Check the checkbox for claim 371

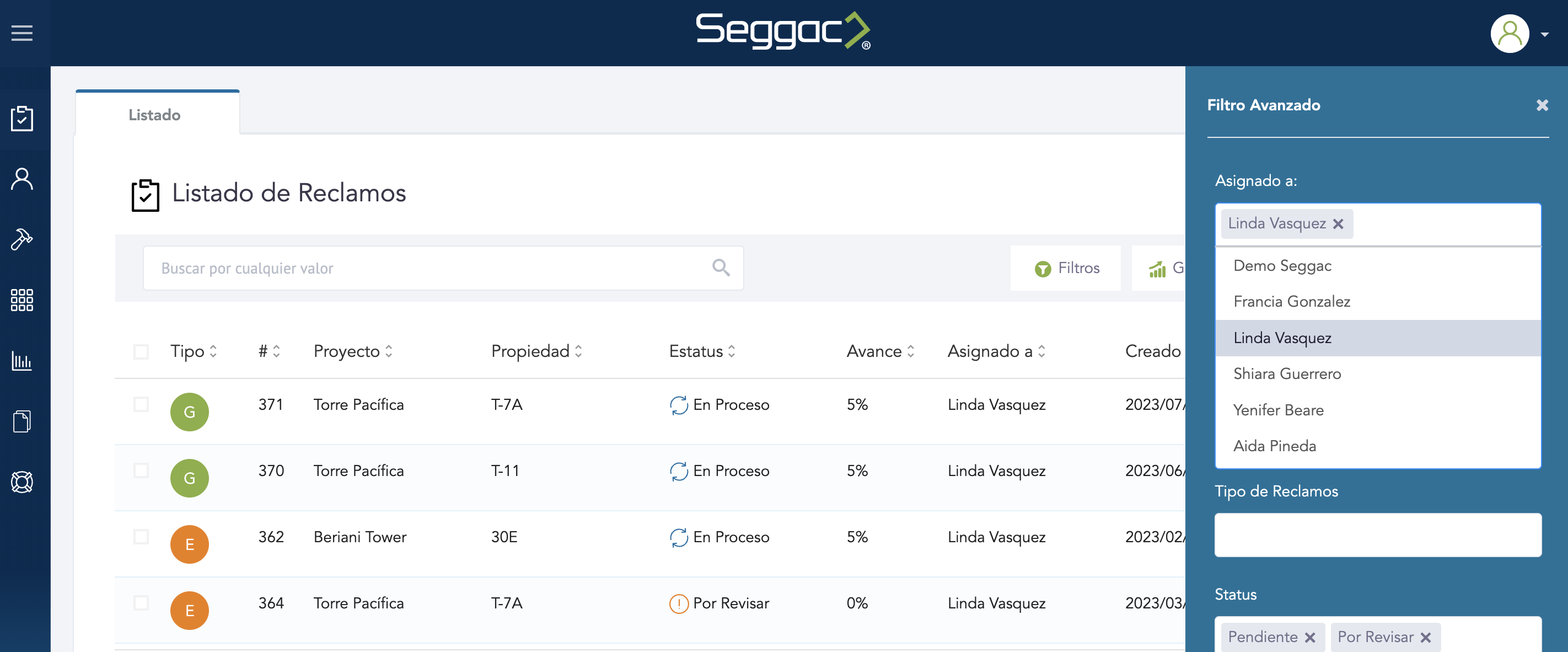141,405
